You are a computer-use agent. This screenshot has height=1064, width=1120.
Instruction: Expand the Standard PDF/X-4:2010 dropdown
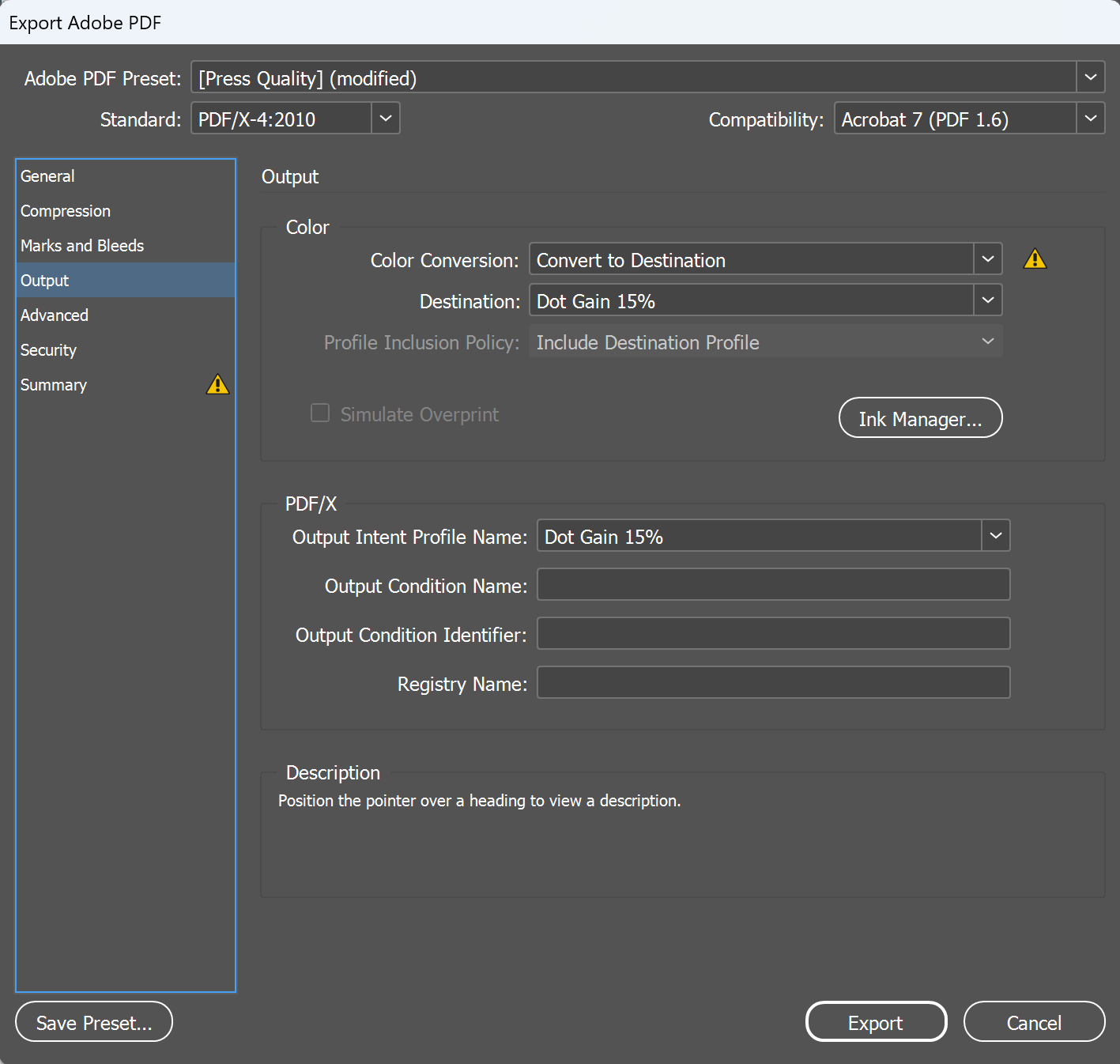tap(385, 119)
